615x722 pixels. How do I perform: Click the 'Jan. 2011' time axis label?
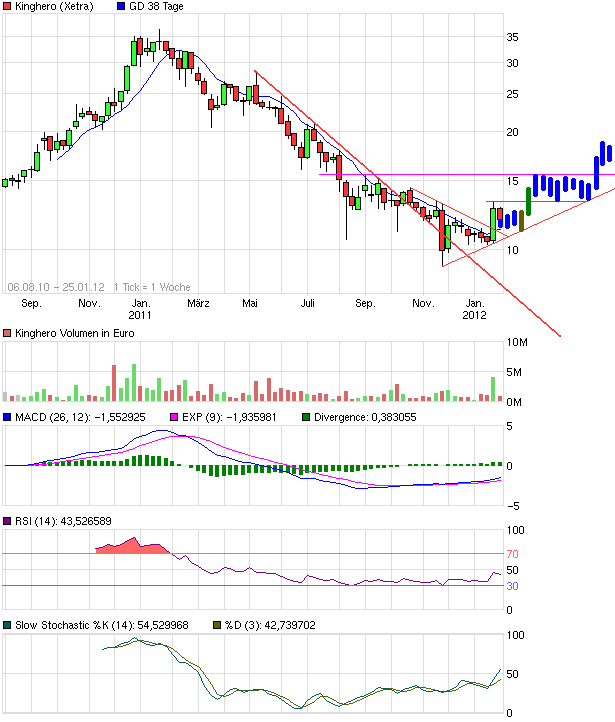point(140,309)
